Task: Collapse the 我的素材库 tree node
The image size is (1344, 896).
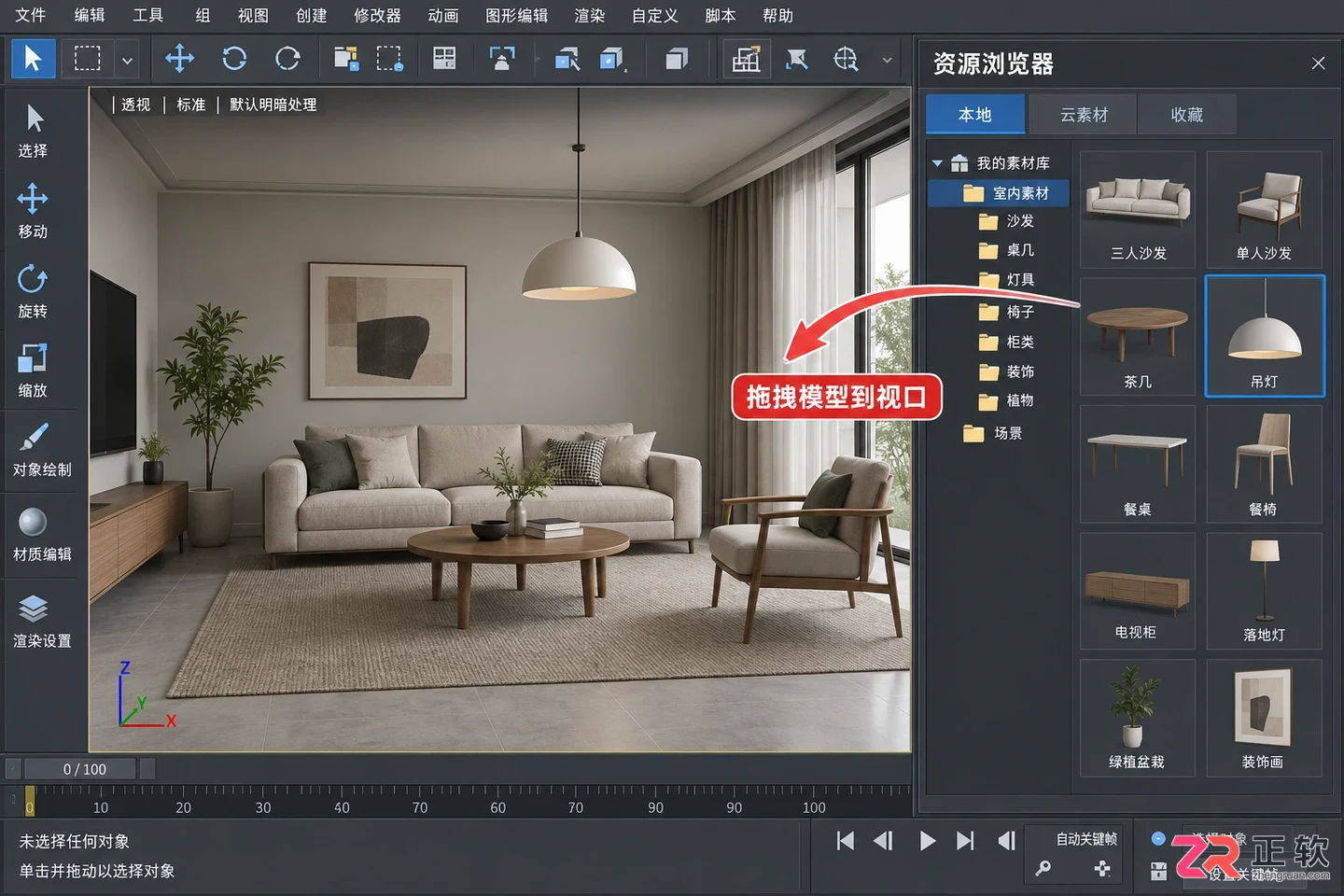Action: coord(937,163)
